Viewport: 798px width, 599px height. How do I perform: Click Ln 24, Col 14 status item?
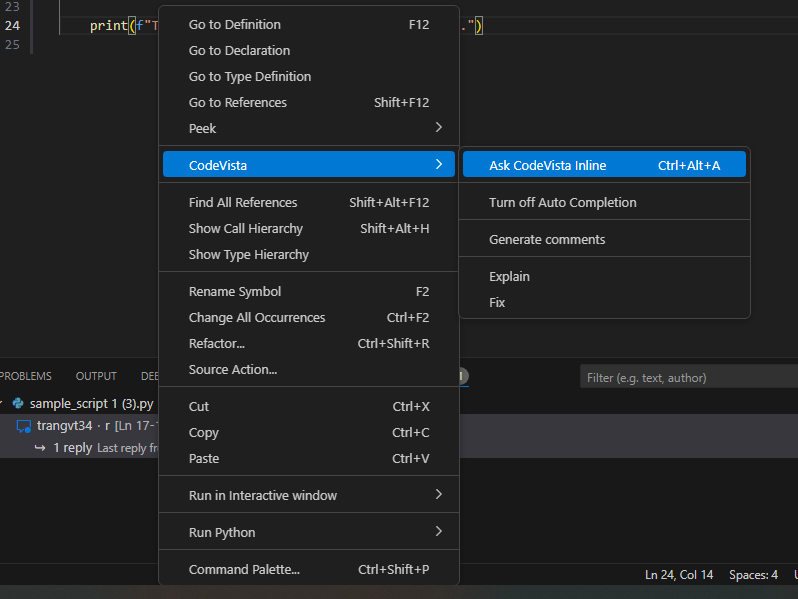tap(679, 575)
